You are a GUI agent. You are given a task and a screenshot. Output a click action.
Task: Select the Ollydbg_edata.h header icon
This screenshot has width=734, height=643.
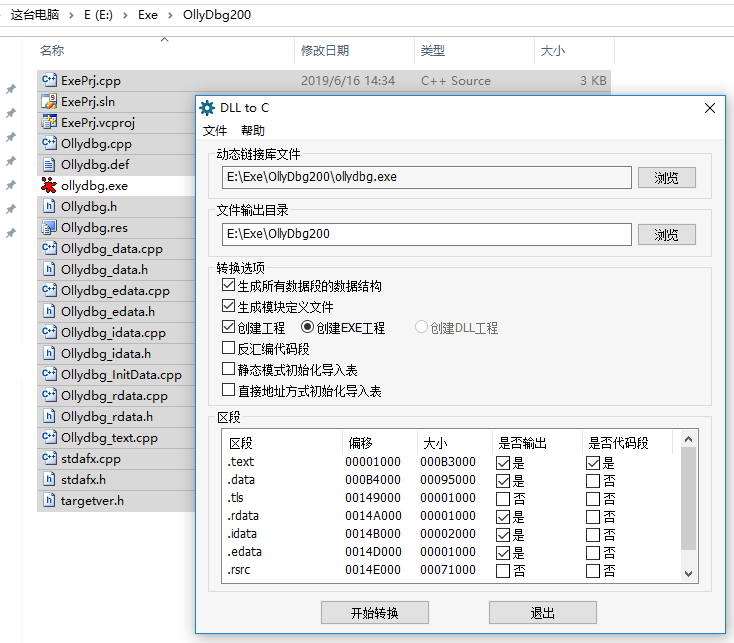point(49,312)
